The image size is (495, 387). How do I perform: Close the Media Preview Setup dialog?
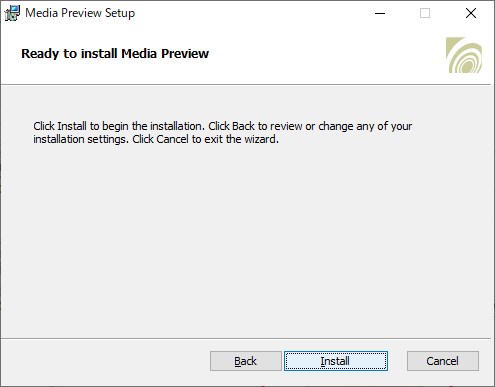(471, 13)
